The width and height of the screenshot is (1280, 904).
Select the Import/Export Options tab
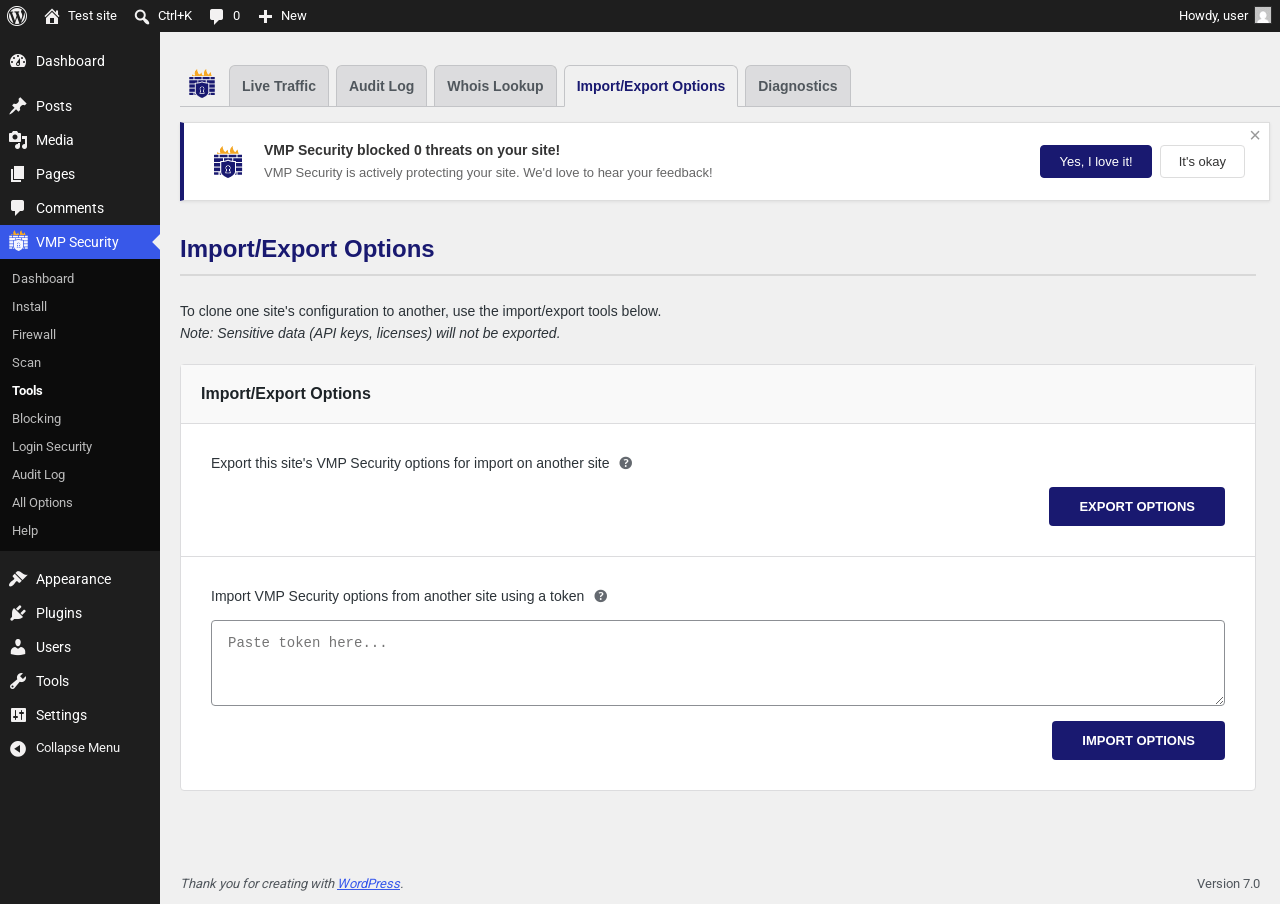651,86
